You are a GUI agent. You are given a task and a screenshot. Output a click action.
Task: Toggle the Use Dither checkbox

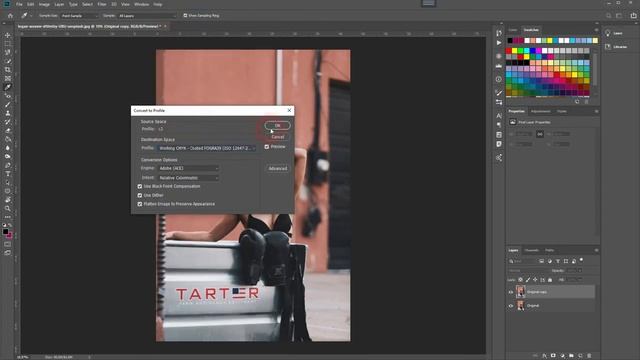pyautogui.click(x=140, y=196)
